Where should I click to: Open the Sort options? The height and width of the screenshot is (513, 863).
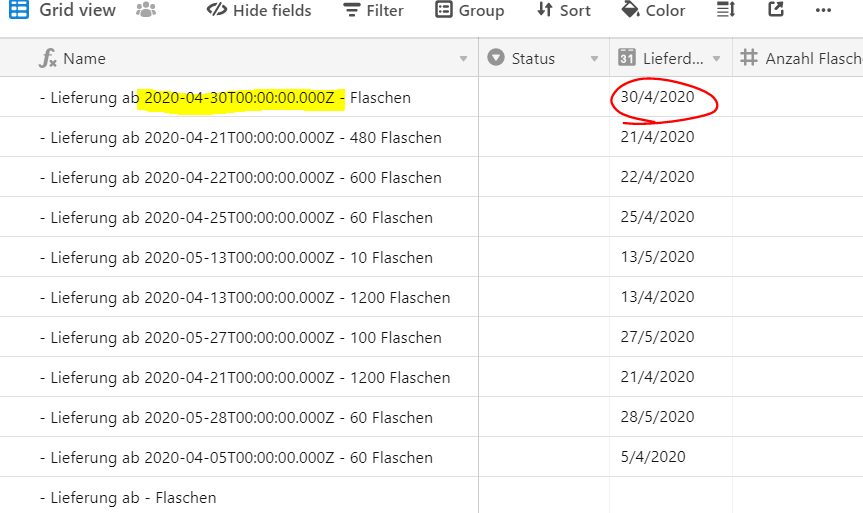coord(564,10)
